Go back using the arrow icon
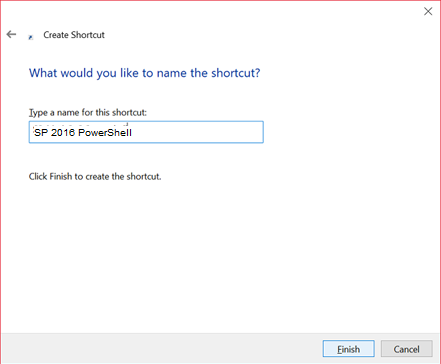This screenshot has width=441, height=364. [x=11, y=34]
